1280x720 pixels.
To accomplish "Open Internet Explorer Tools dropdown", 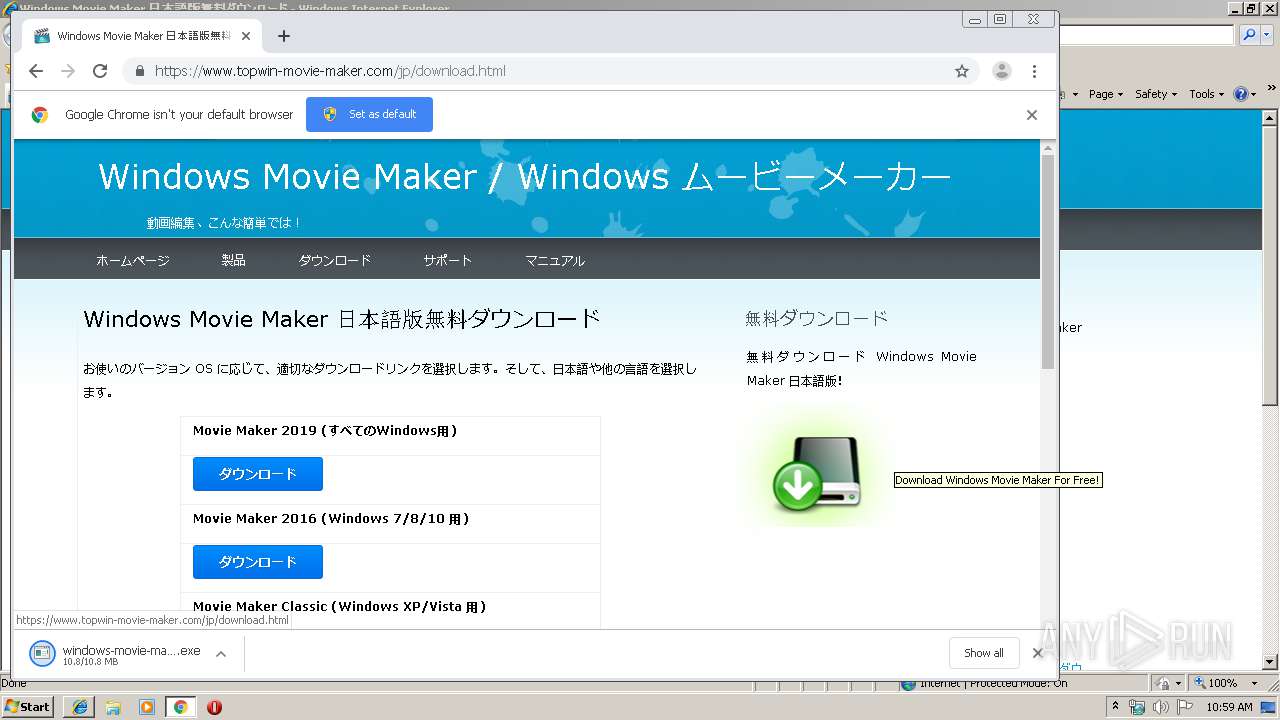I will (1207, 94).
